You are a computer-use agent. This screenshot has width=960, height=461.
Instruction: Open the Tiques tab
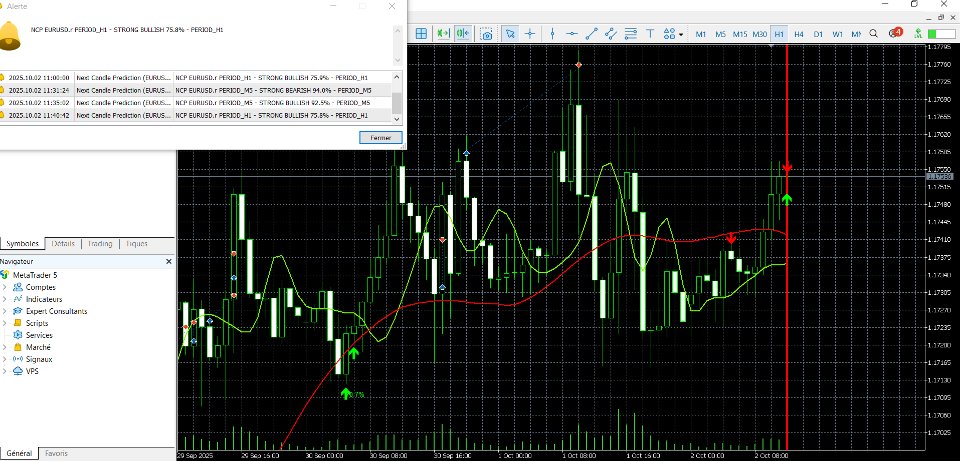click(x=137, y=244)
